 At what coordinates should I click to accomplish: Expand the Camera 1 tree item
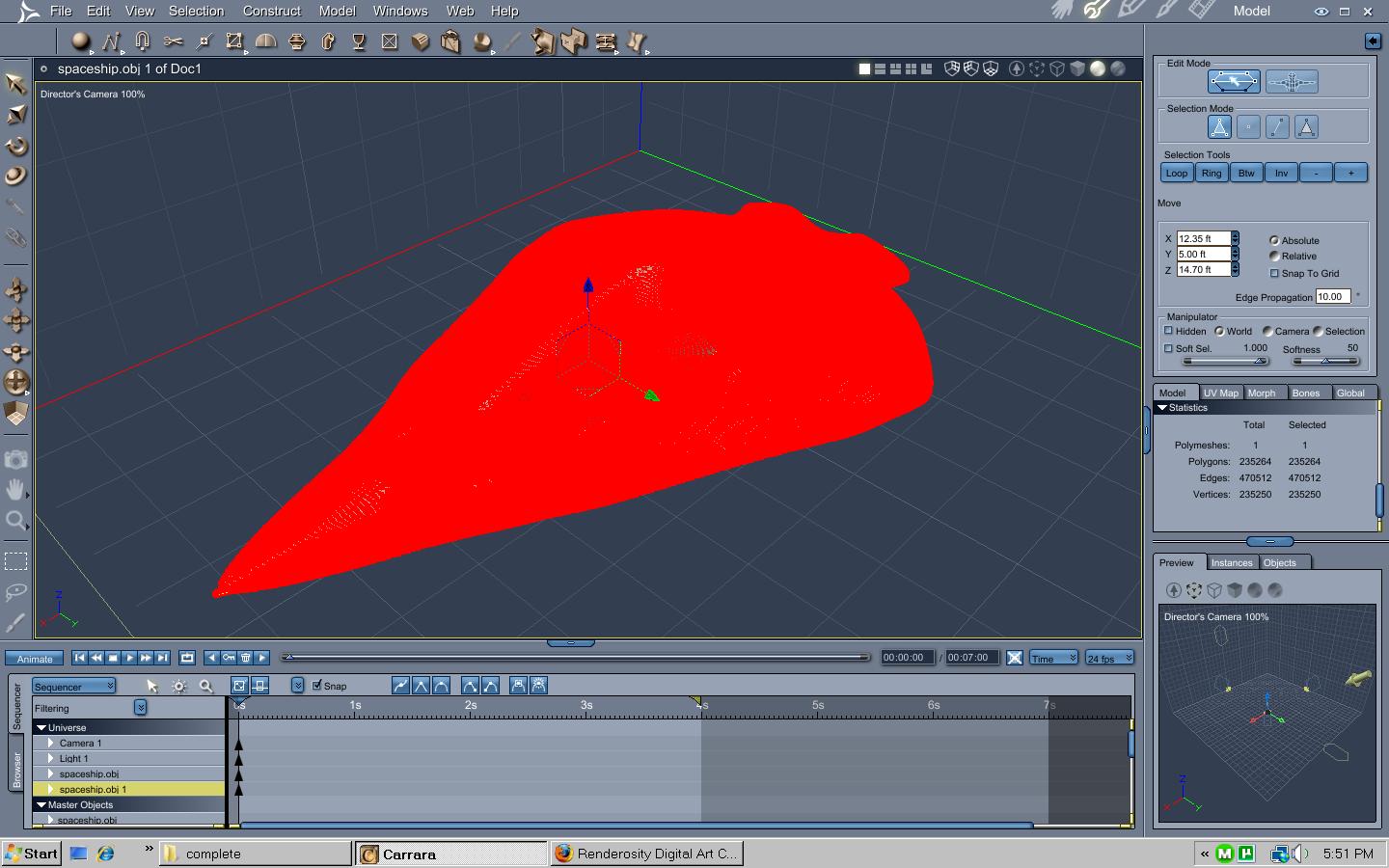pyautogui.click(x=51, y=743)
